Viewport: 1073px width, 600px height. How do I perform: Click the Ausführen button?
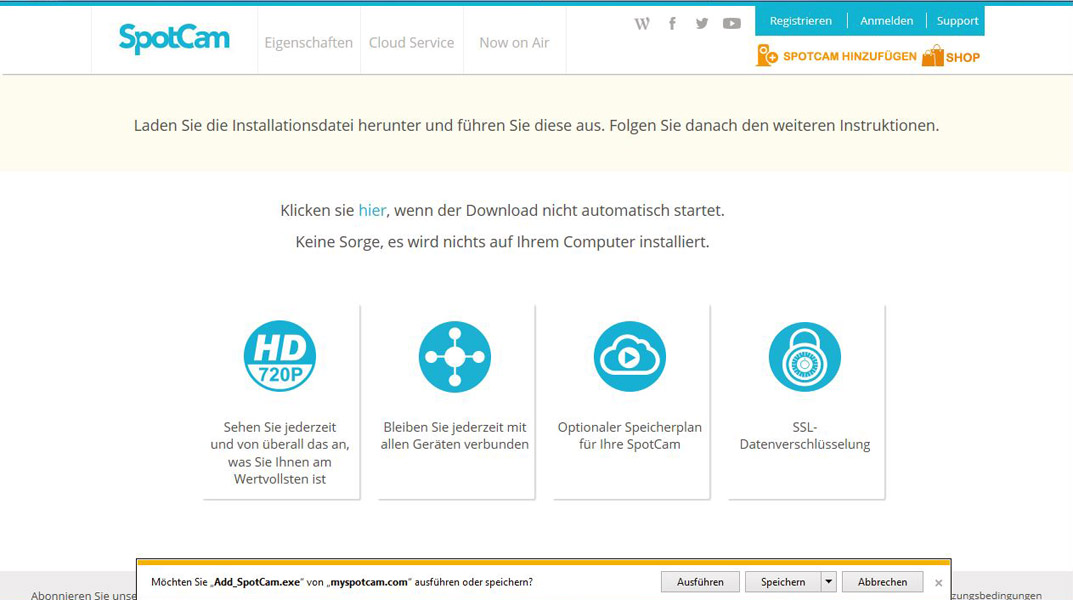pyautogui.click(x=700, y=582)
